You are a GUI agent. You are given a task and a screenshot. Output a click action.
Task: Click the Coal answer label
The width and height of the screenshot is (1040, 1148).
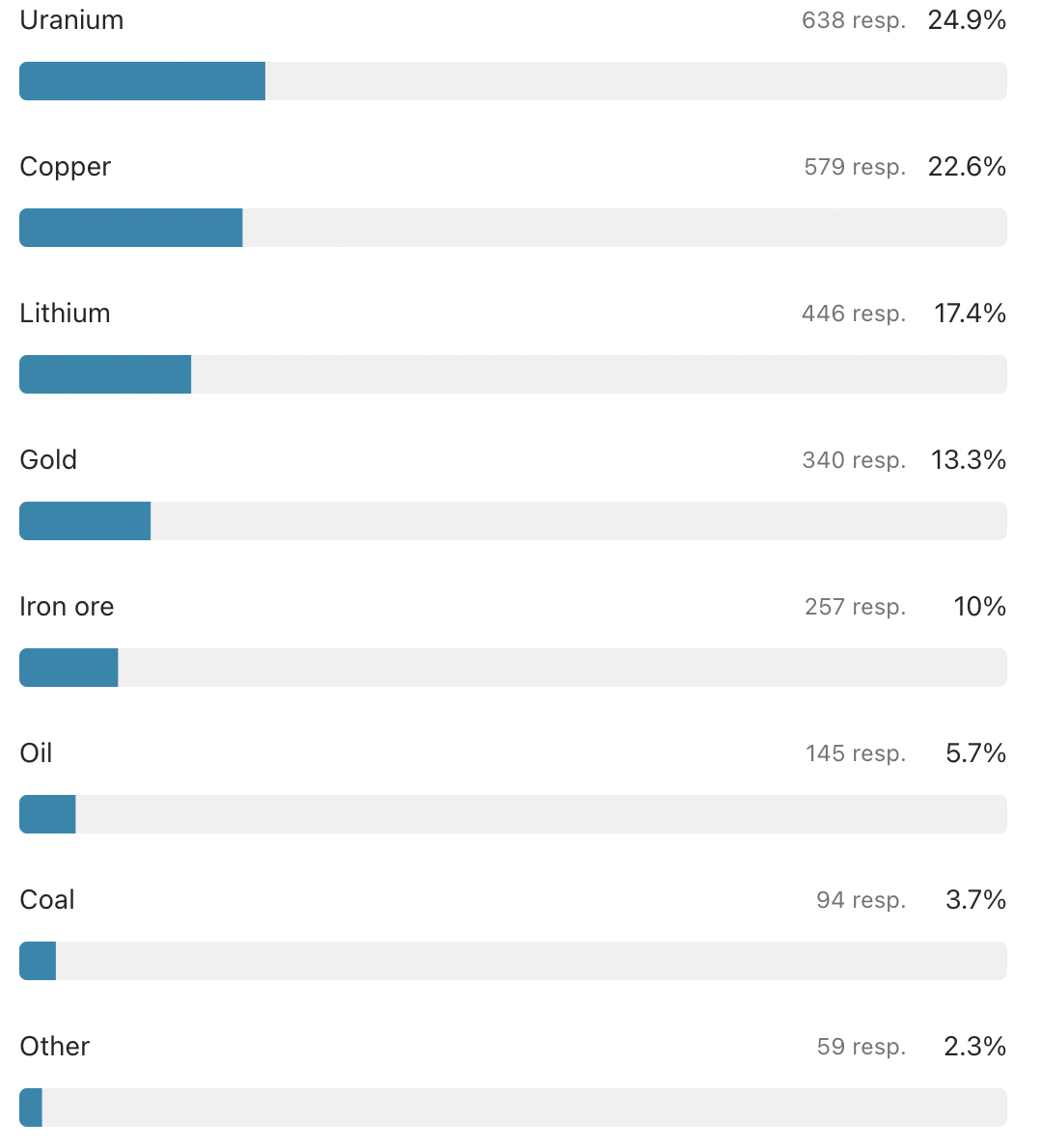[x=47, y=900]
